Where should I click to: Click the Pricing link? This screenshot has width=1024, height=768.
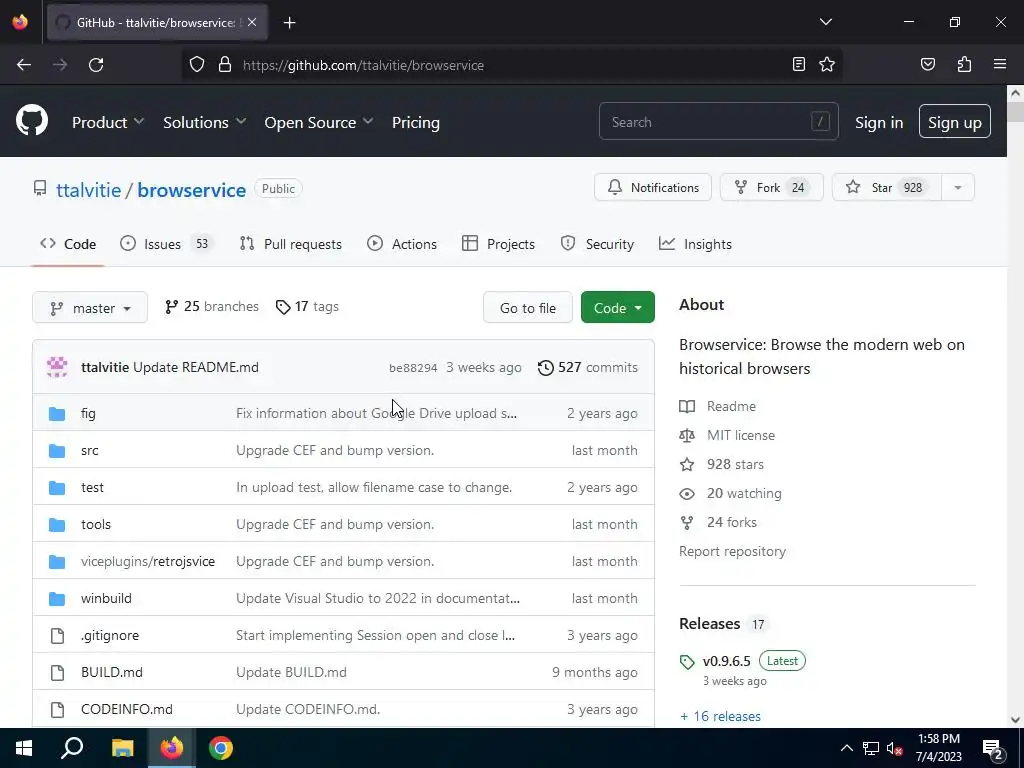(x=415, y=122)
